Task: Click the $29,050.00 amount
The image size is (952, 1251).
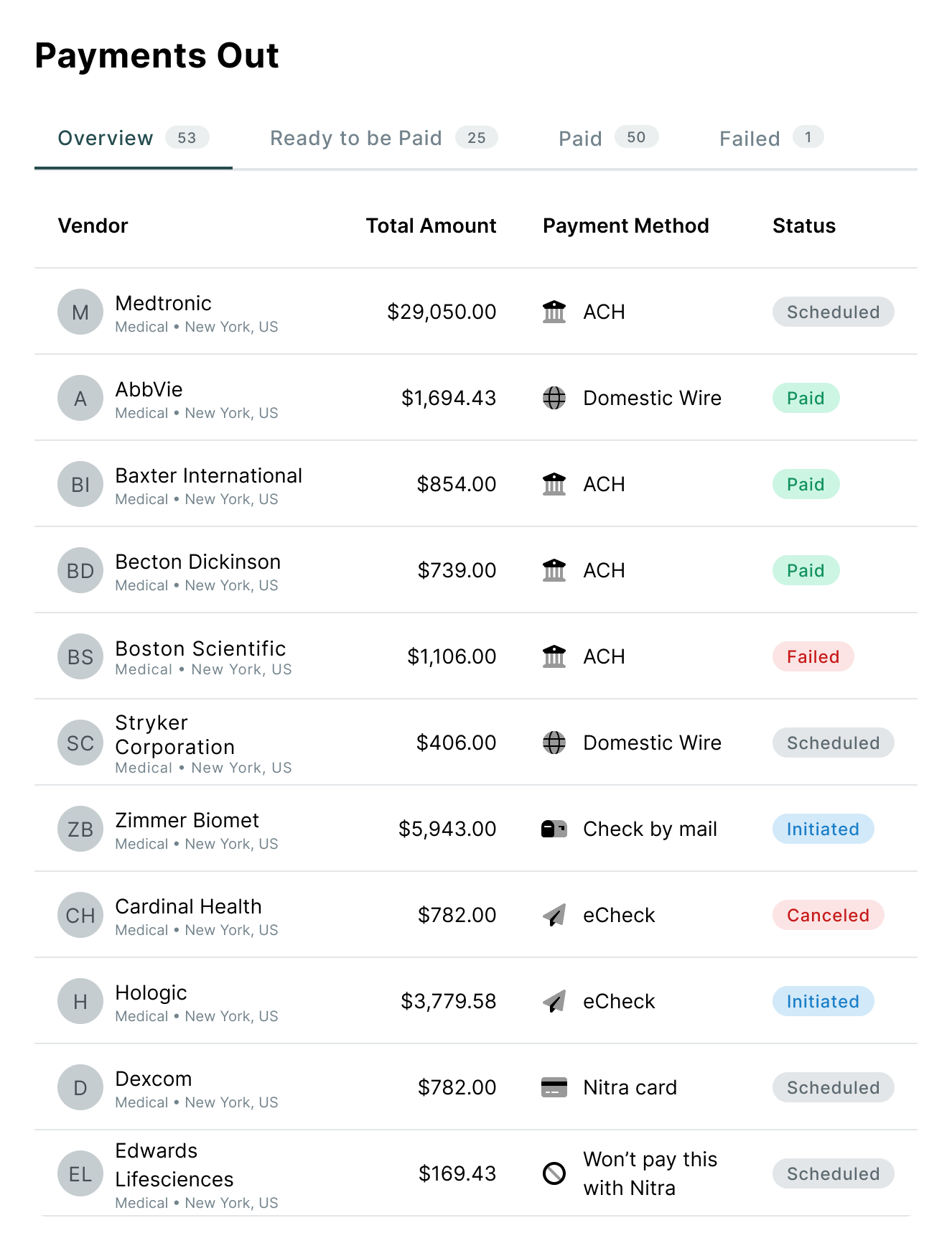Action: pos(442,312)
